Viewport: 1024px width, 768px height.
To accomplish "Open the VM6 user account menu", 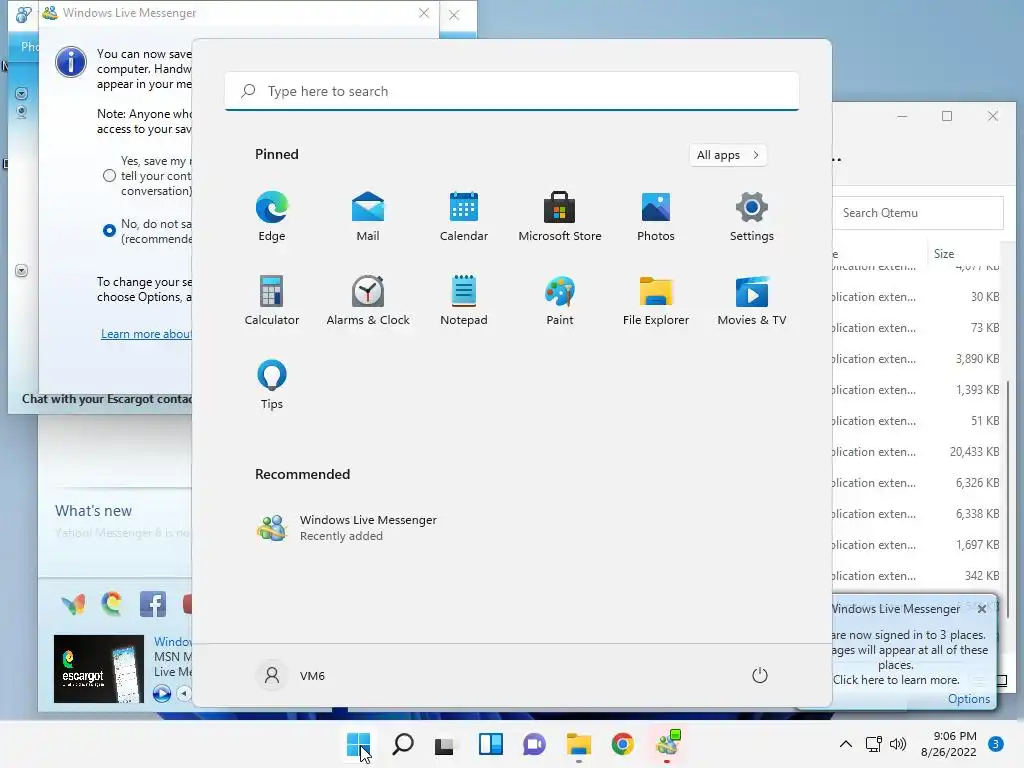I will pyautogui.click(x=291, y=675).
